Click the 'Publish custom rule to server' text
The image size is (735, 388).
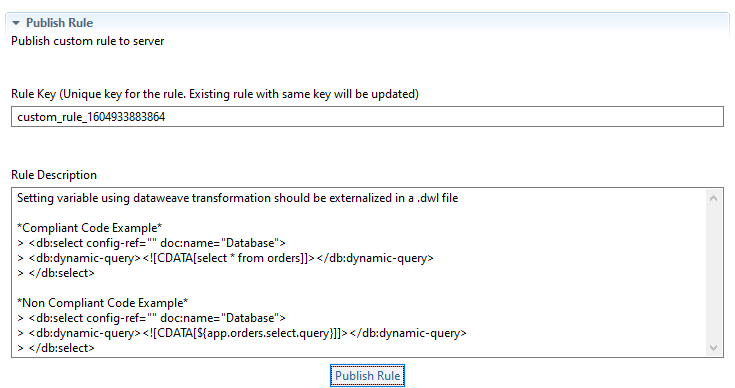pyautogui.click(x=88, y=41)
